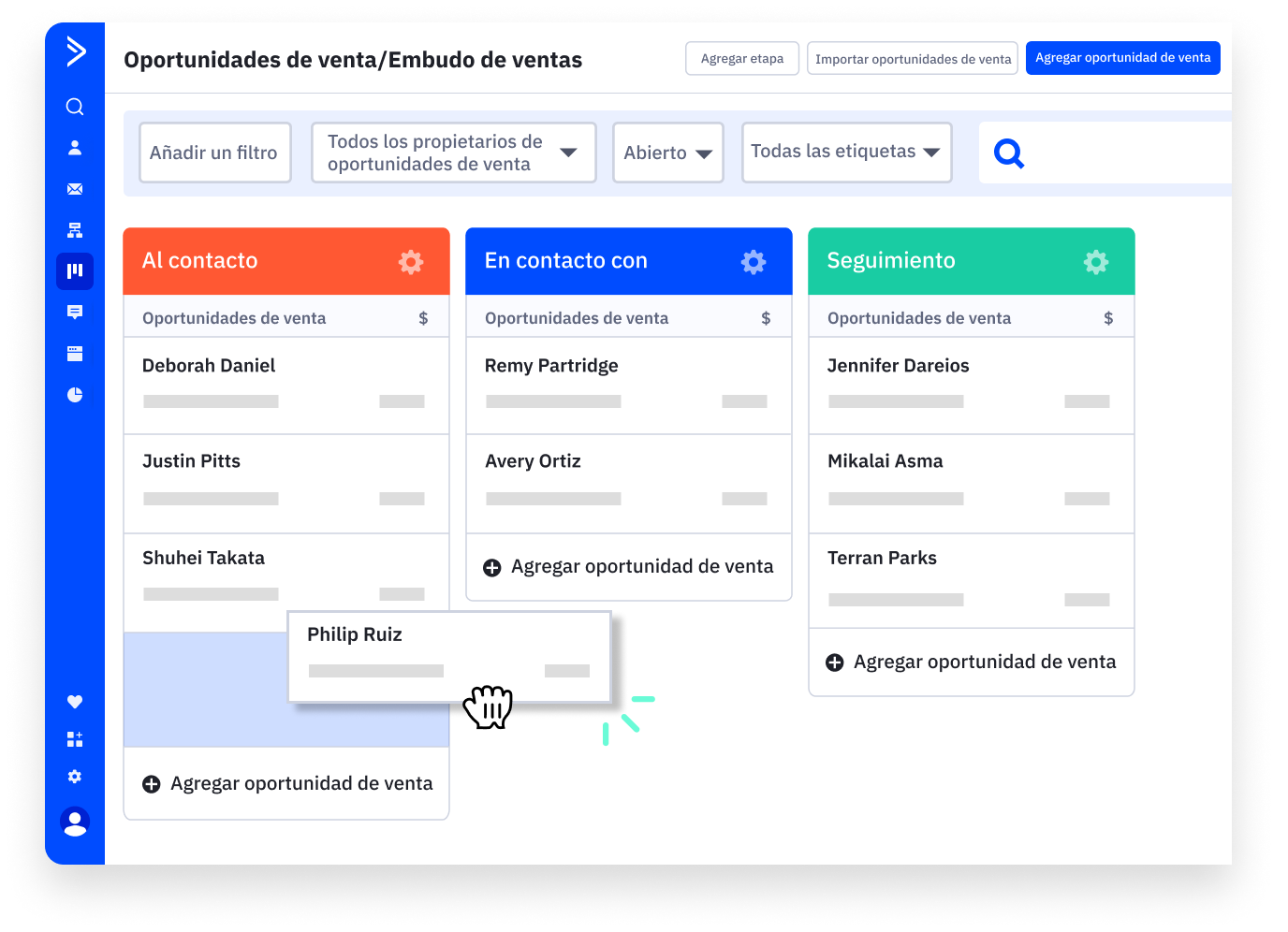Click the blue search magnifier icon
Viewport: 1288px width, 932px height.
pos(1009,153)
